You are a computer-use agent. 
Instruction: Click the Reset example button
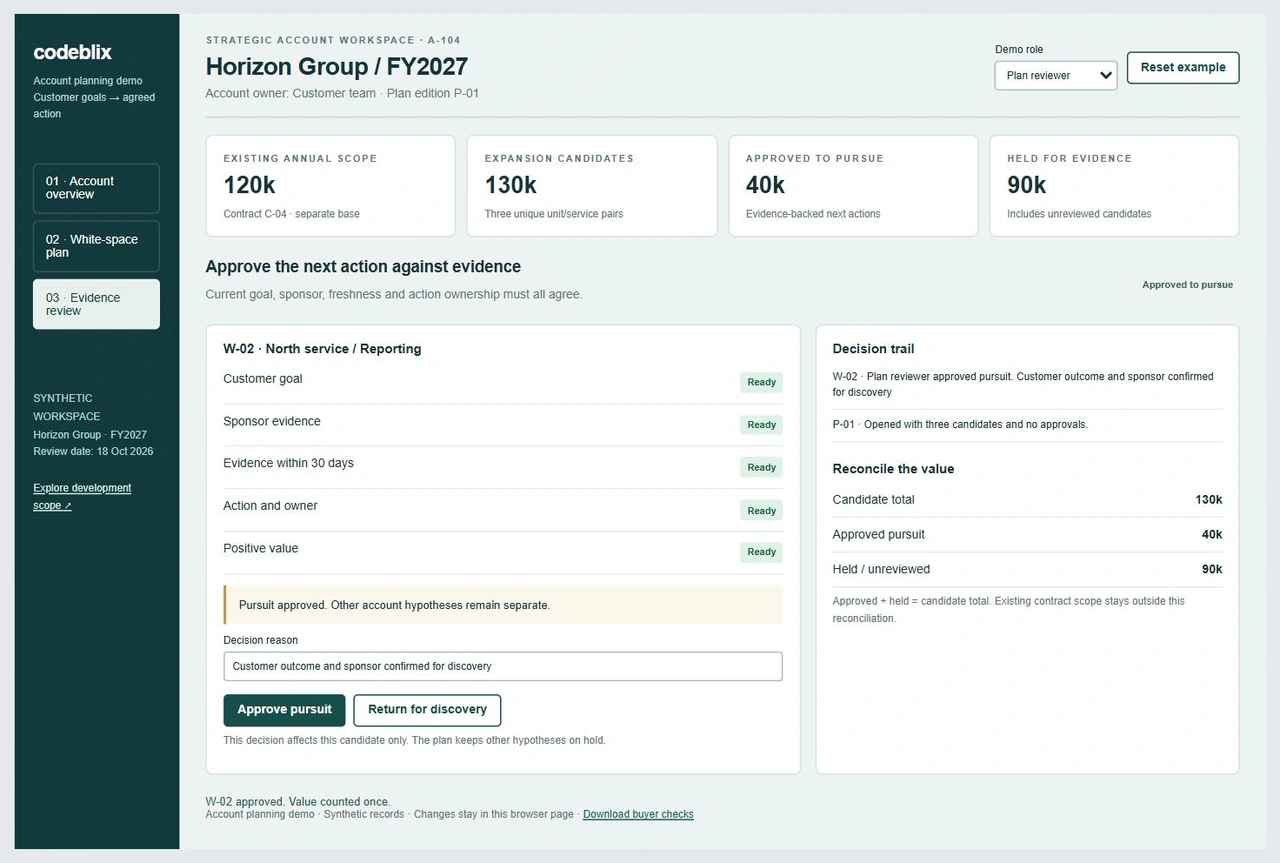pos(1183,68)
